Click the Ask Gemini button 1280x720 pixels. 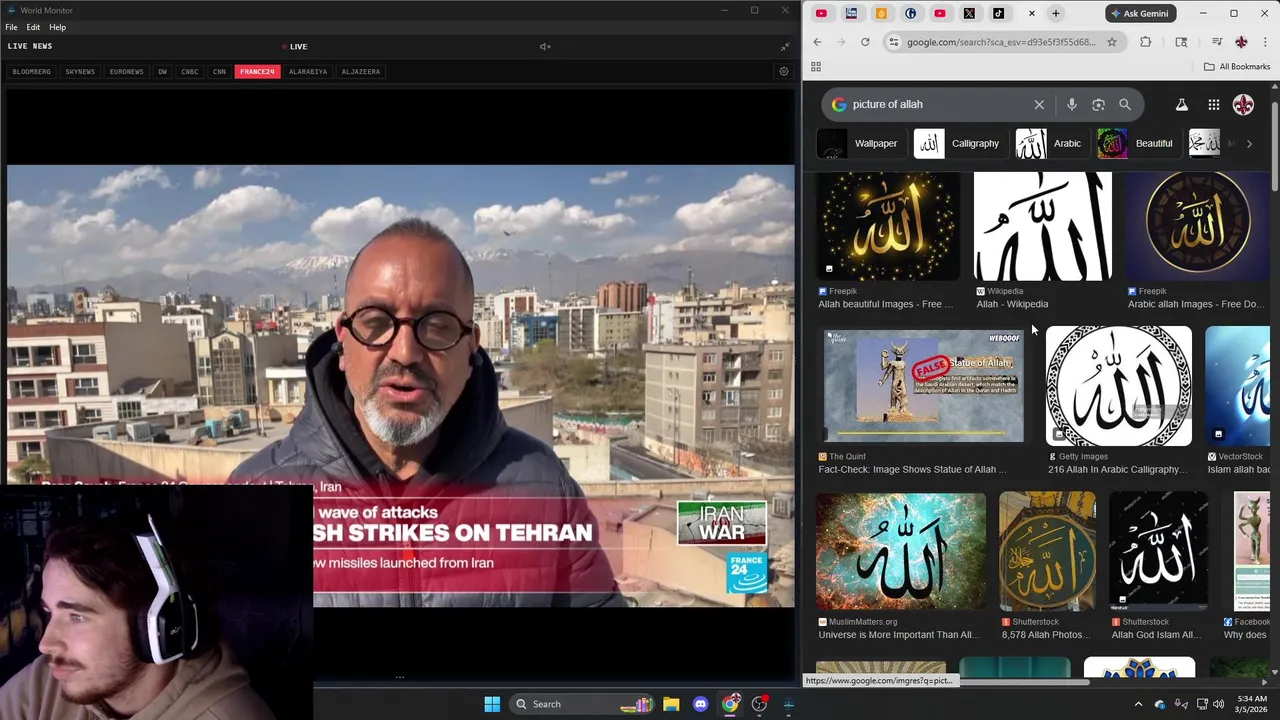coord(1139,13)
